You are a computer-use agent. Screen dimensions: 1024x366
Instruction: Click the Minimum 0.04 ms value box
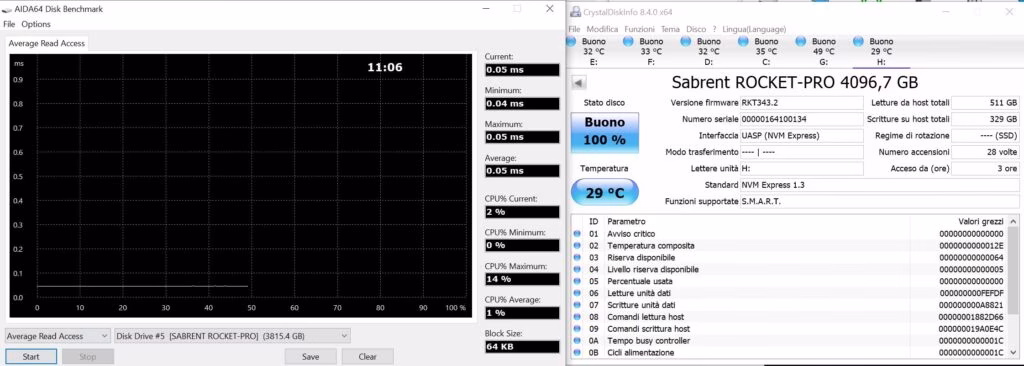coord(522,104)
